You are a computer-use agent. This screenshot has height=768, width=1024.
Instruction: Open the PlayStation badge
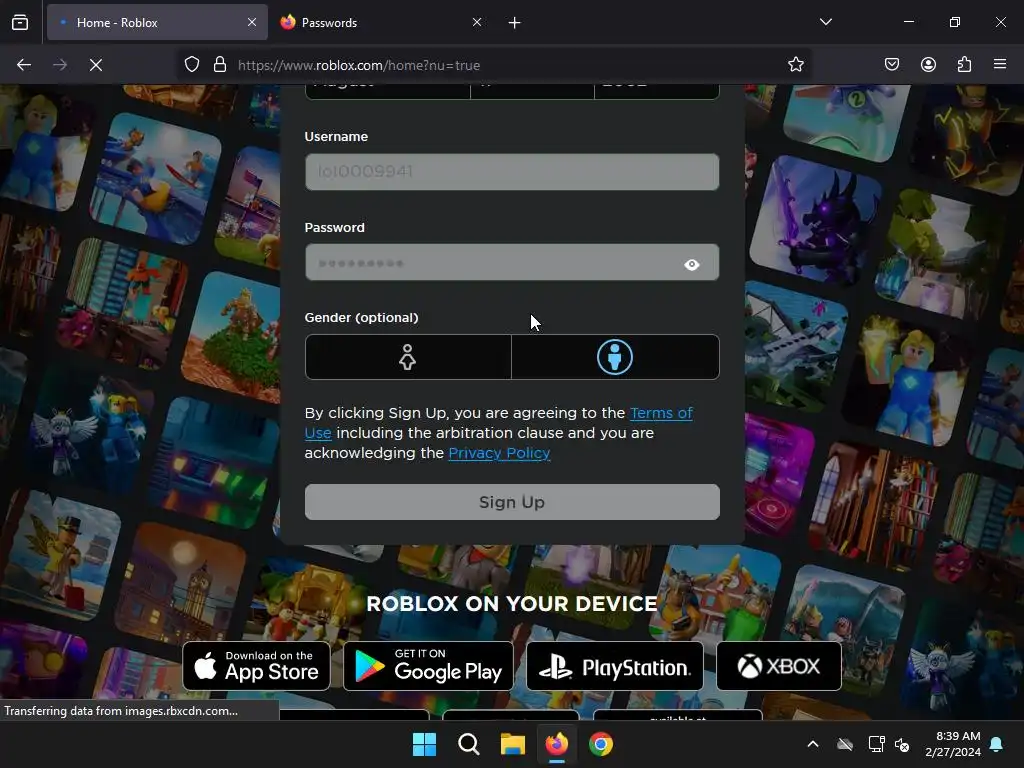point(615,666)
